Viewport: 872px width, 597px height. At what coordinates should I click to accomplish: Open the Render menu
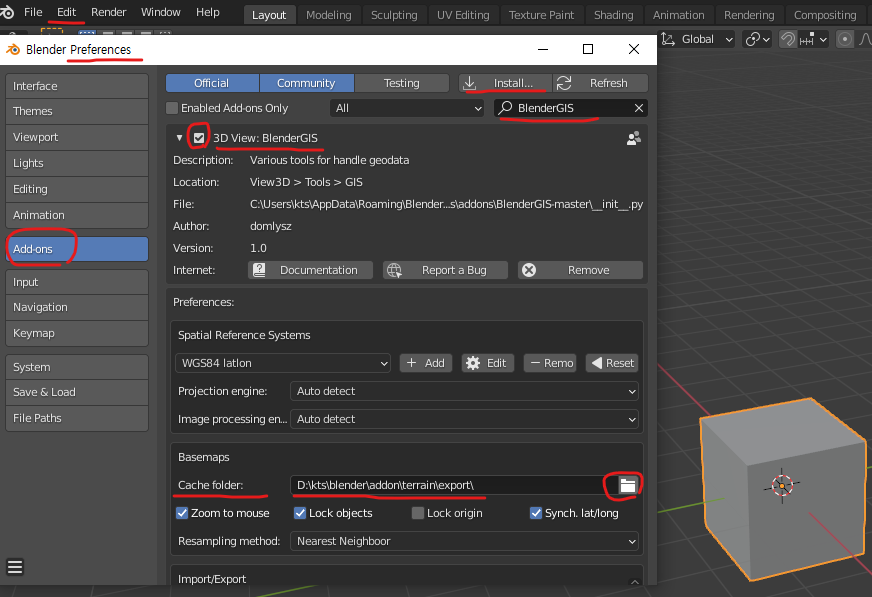pos(108,12)
